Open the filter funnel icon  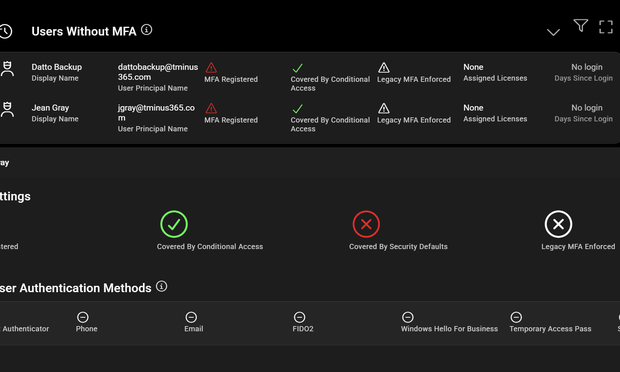click(x=580, y=26)
